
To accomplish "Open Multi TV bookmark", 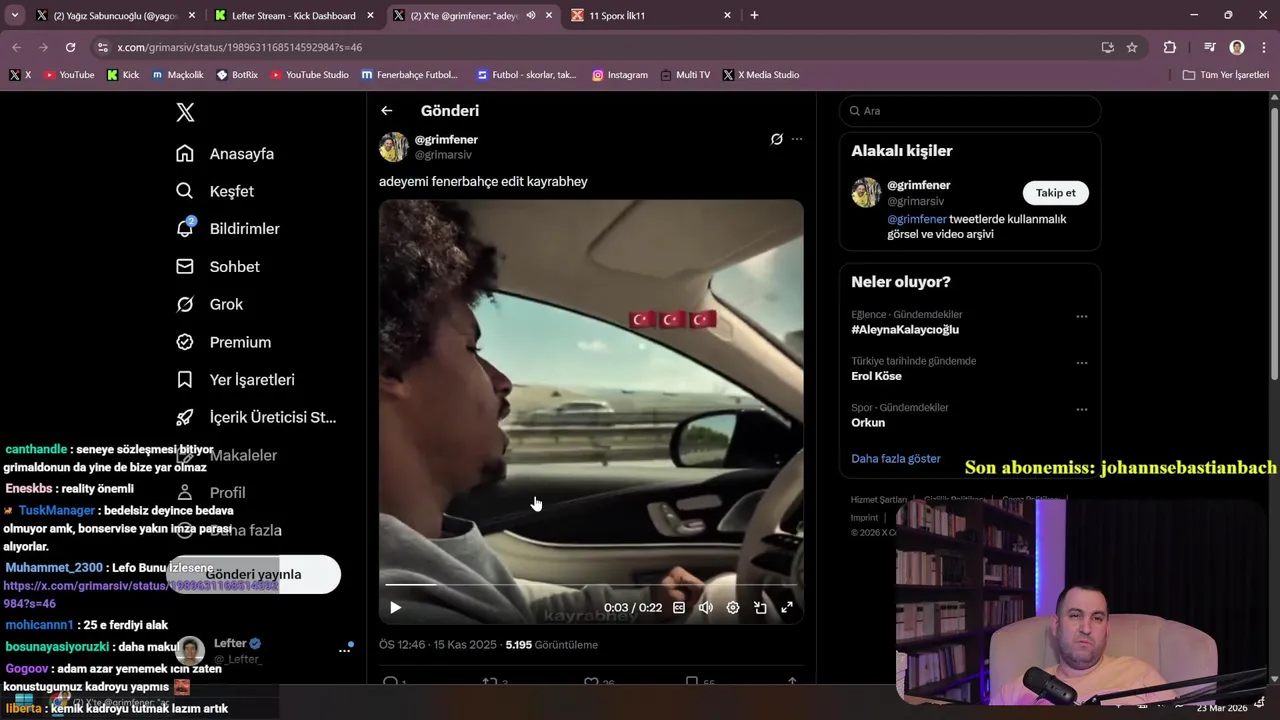I will [685, 75].
